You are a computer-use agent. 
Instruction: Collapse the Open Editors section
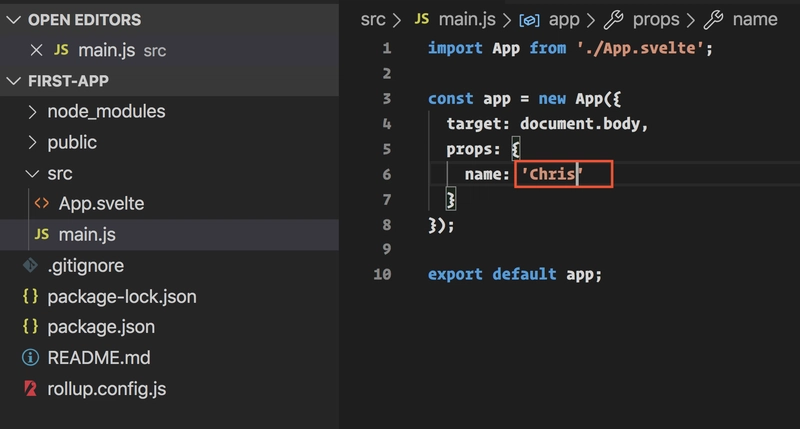coord(13,19)
